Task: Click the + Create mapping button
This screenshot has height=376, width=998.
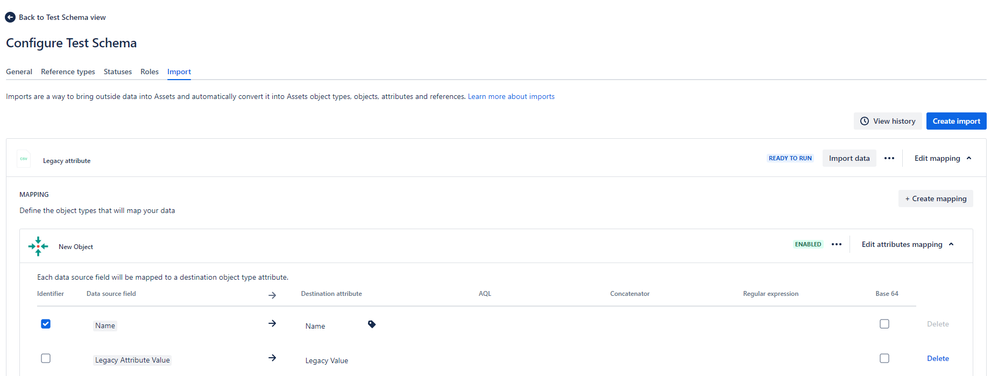Action: (x=936, y=198)
